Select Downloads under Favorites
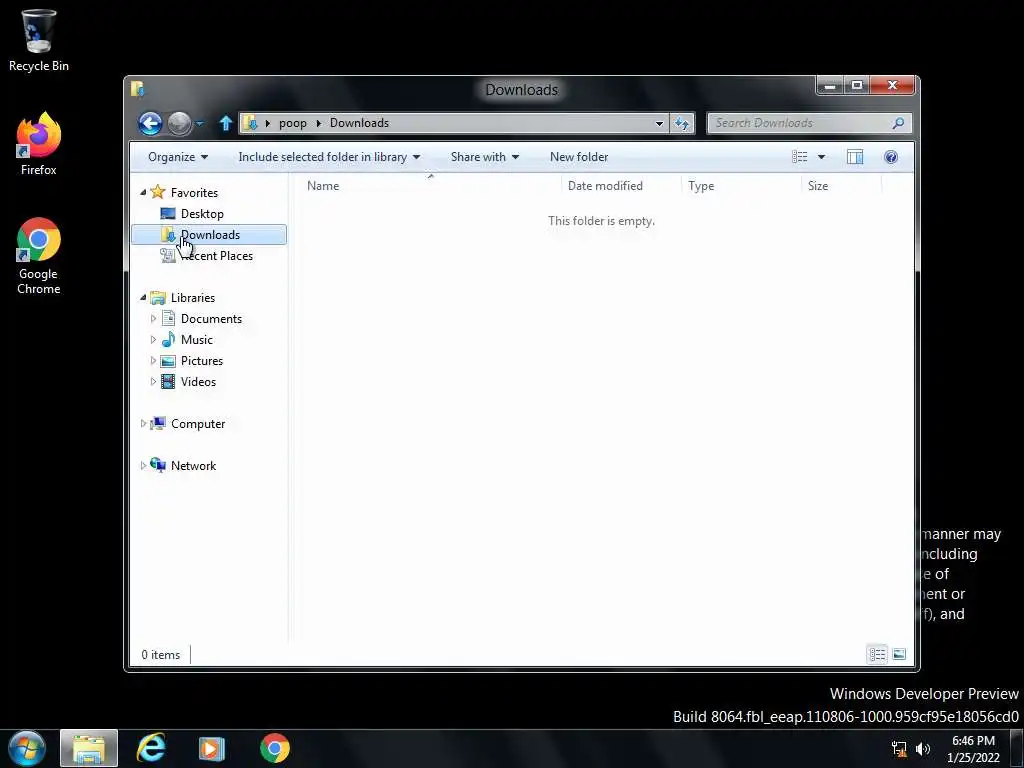1024x768 pixels. click(x=209, y=234)
